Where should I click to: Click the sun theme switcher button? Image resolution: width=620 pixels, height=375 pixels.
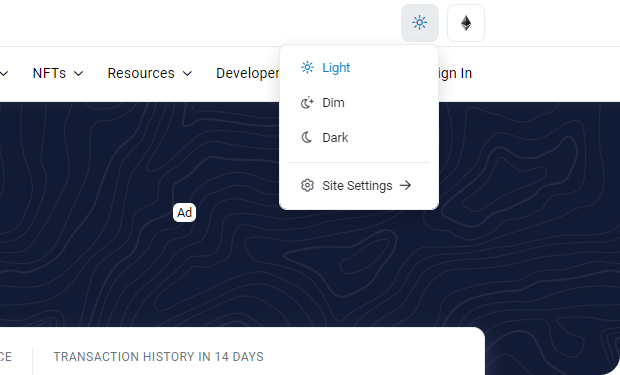[420, 23]
